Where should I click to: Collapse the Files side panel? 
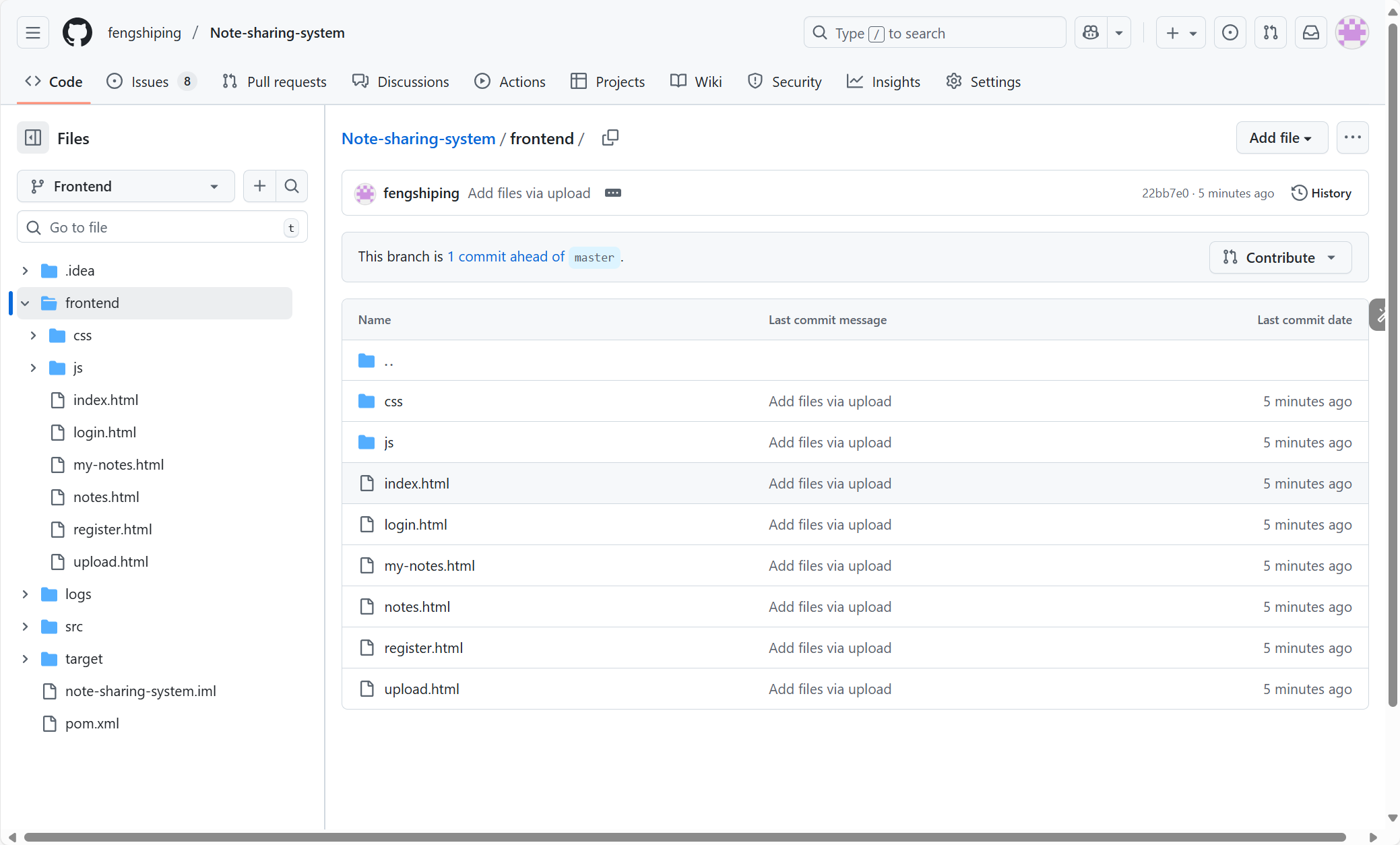point(33,138)
